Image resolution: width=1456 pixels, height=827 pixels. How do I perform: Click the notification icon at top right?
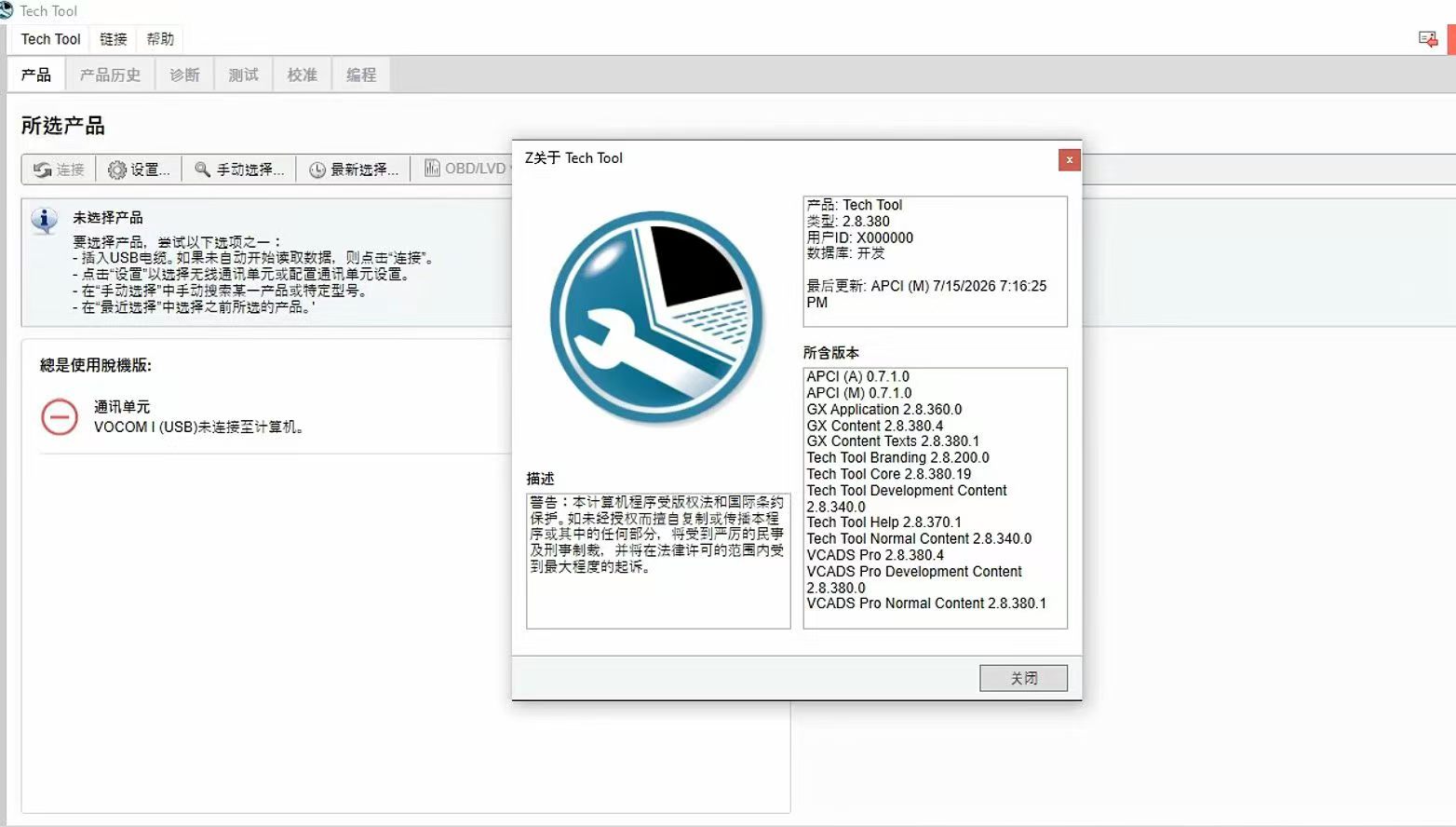tap(1427, 39)
